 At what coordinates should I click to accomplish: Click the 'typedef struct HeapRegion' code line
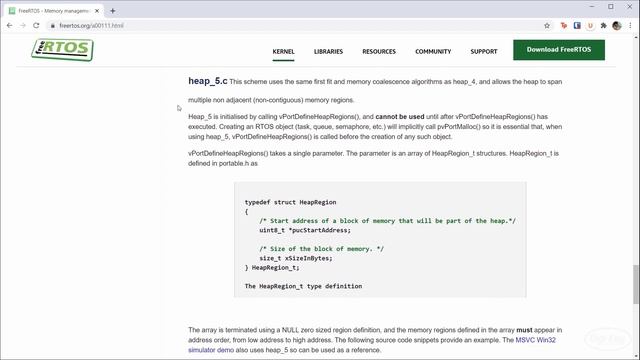[290, 202]
